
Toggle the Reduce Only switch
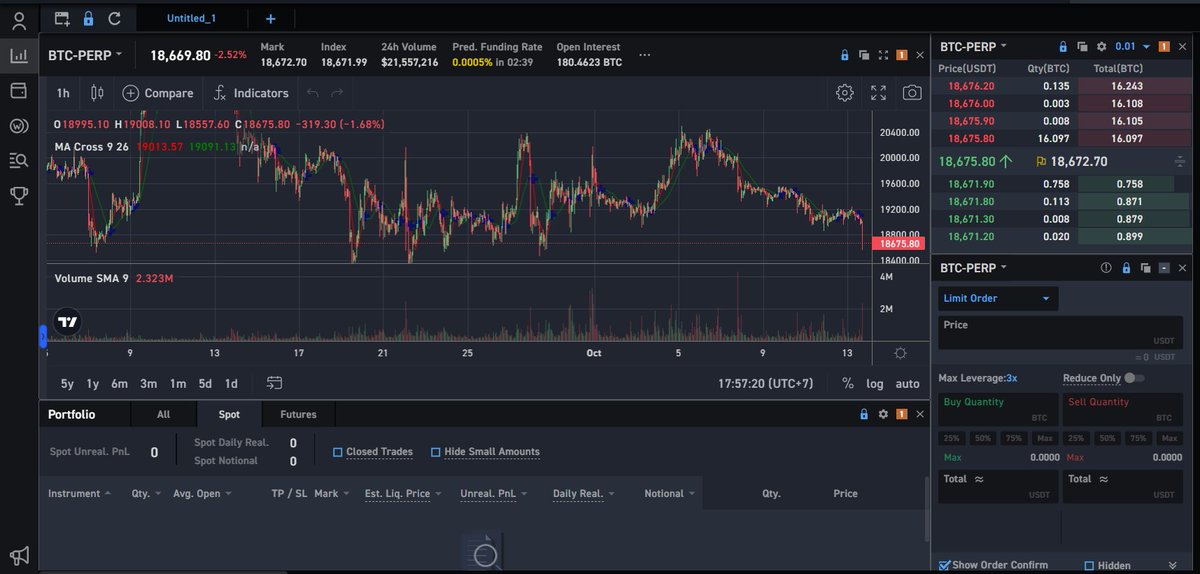tap(1134, 378)
